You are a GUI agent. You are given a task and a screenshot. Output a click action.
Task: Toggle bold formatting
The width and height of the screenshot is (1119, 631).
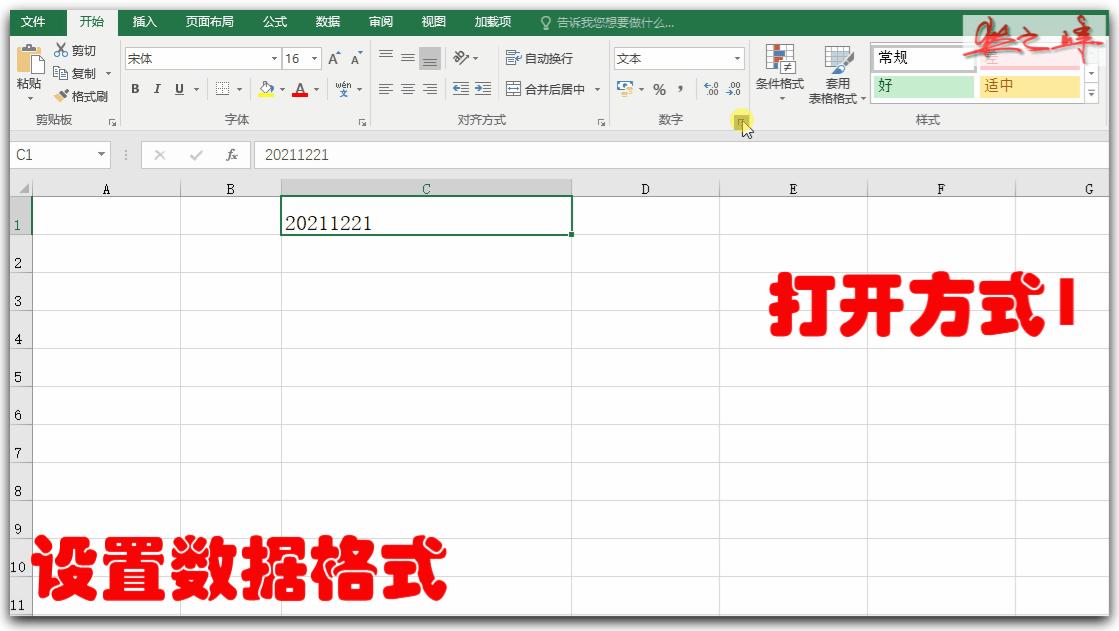pyautogui.click(x=134, y=89)
